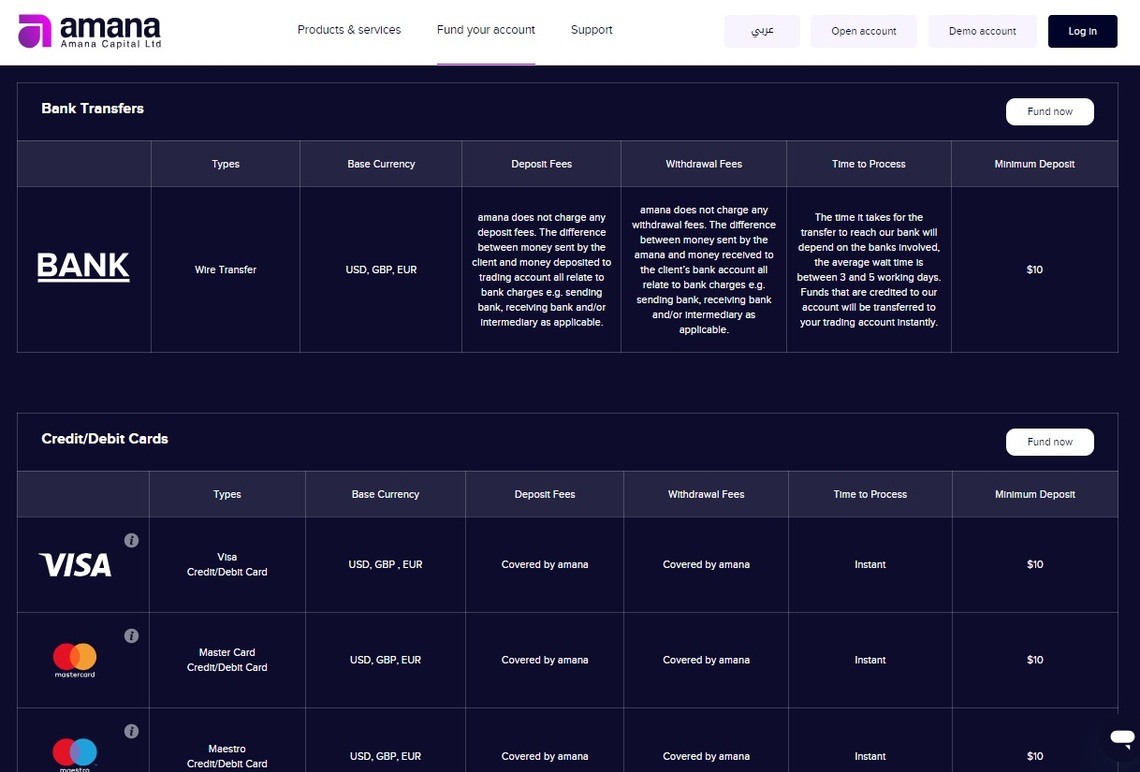Click the BANK logo in Bank Transfers
1140x772 pixels.
[83, 267]
